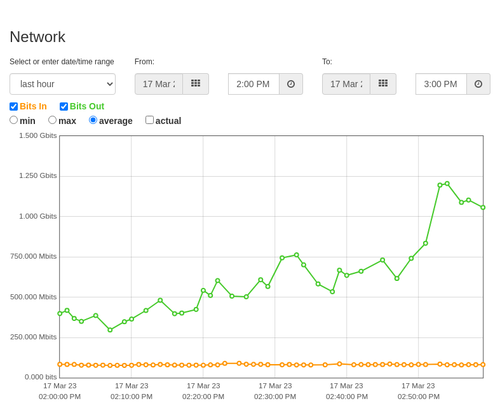Click the From time field '2:00 PM'
Screen dimensions: 500x403
(x=254, y=84)
